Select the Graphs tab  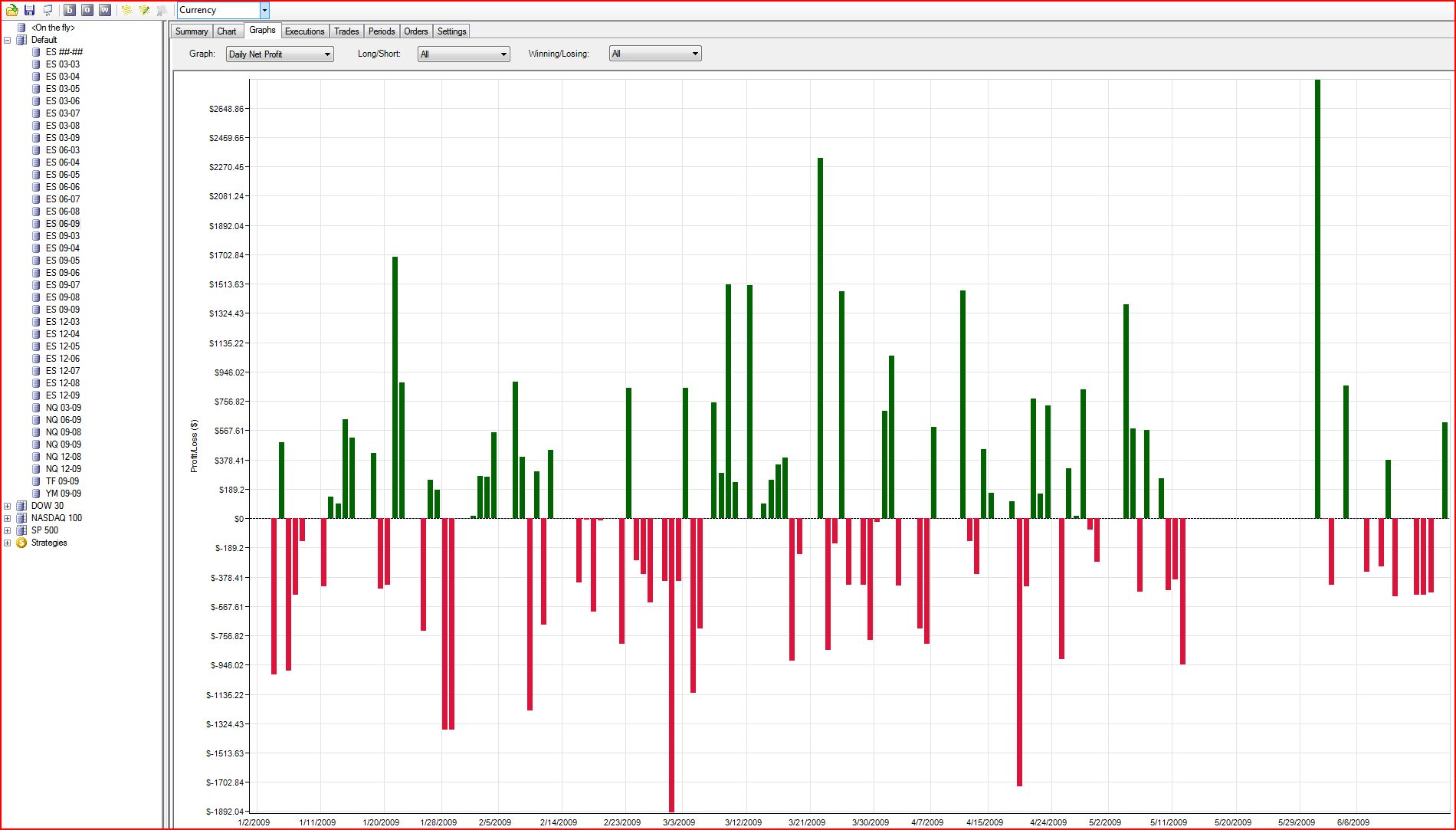click(x=262, y=30)
